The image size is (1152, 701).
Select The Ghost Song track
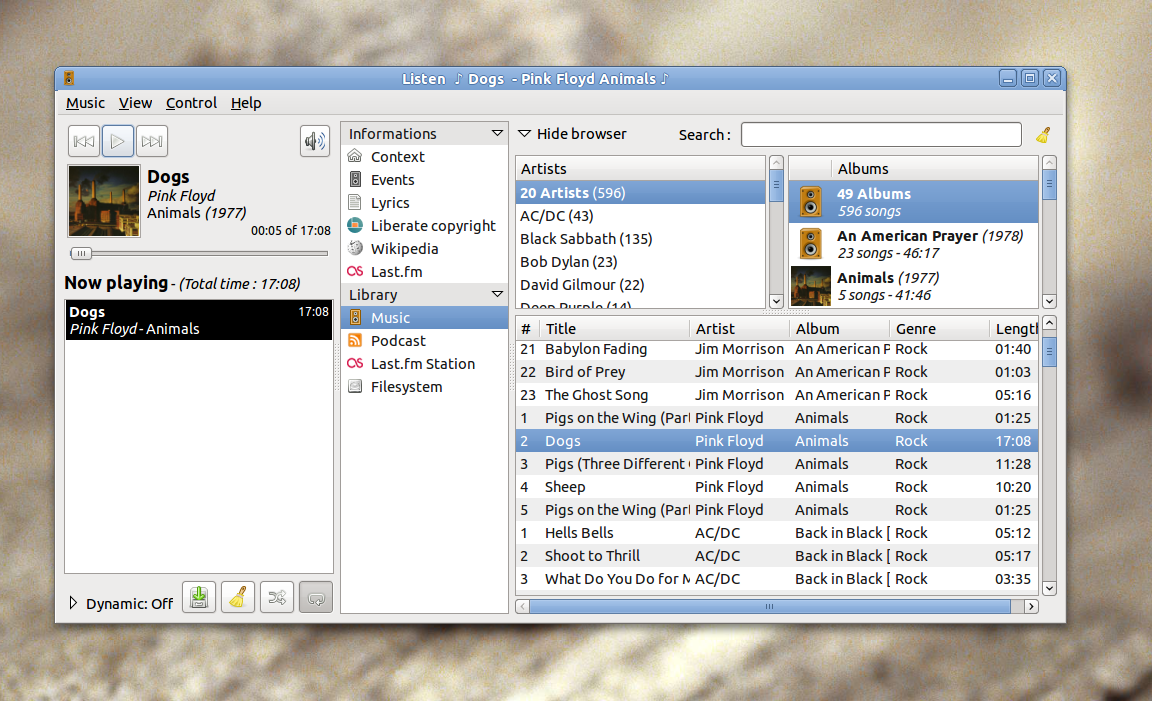(777, 395)
